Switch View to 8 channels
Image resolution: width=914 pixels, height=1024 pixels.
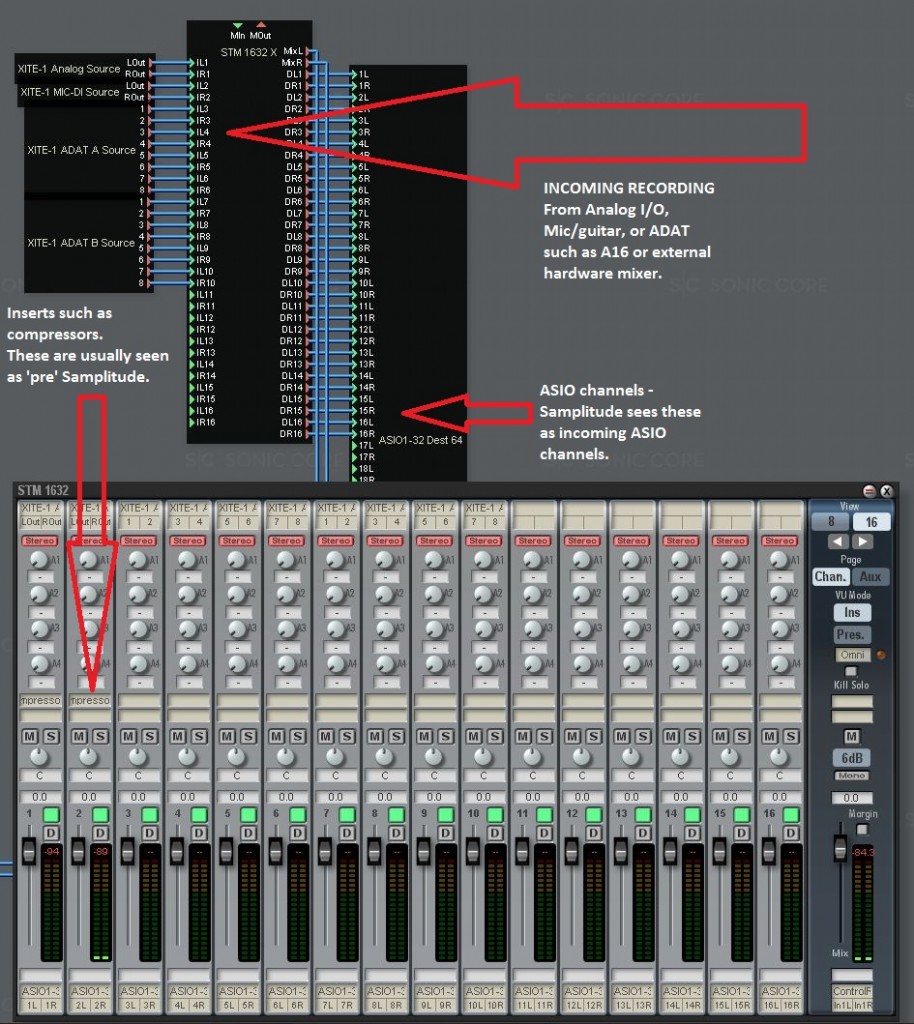coord(830,522)
